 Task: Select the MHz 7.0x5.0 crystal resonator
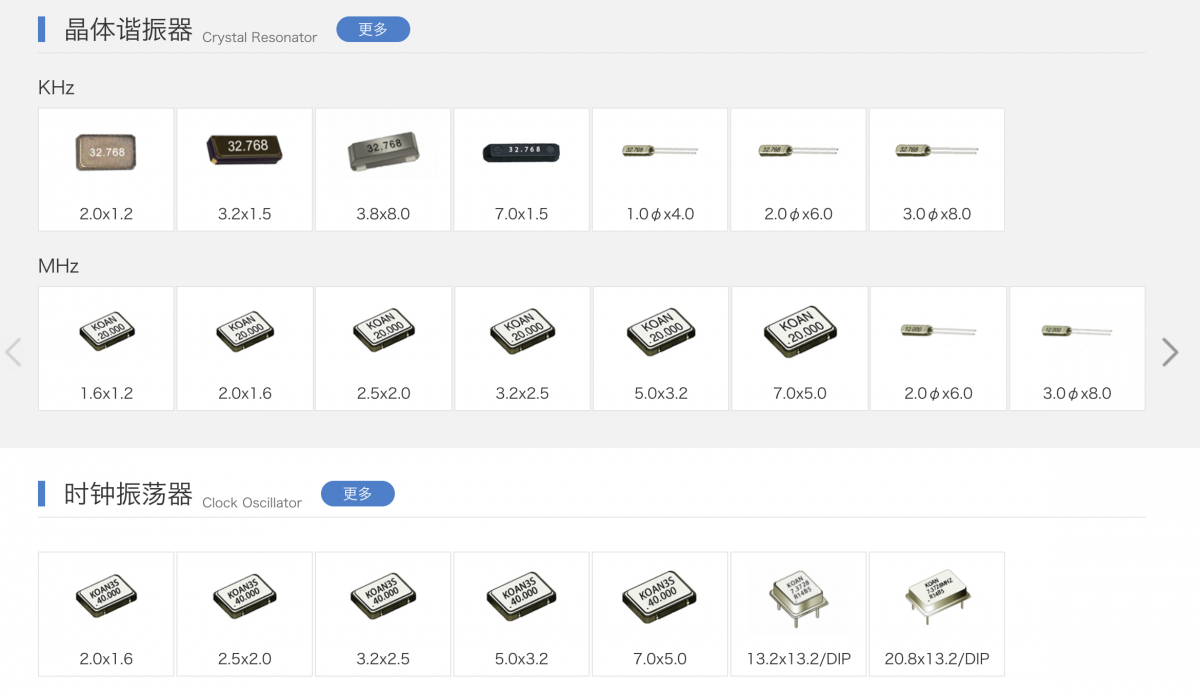coord(799,348)
